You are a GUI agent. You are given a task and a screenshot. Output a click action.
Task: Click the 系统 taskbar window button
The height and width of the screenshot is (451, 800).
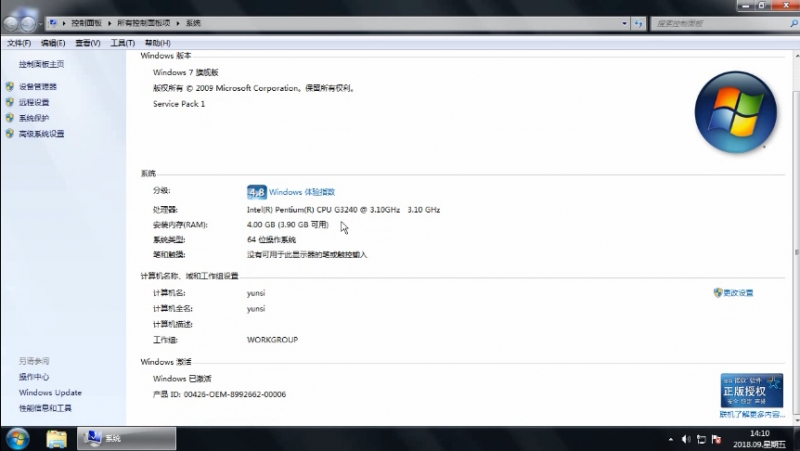(127, 439)
